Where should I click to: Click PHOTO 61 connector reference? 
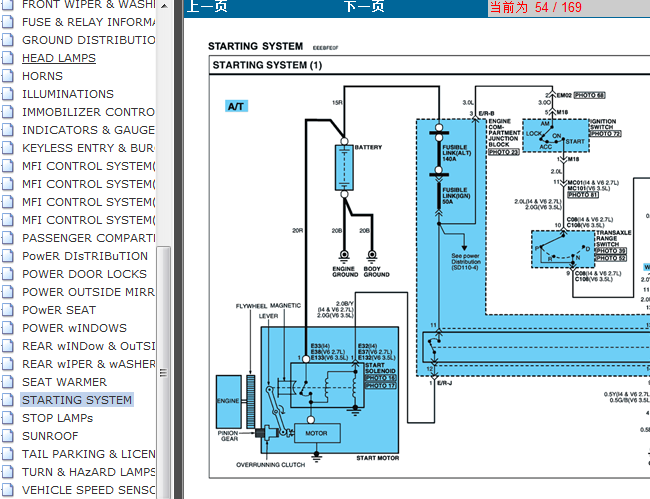[x=583, y=194]
